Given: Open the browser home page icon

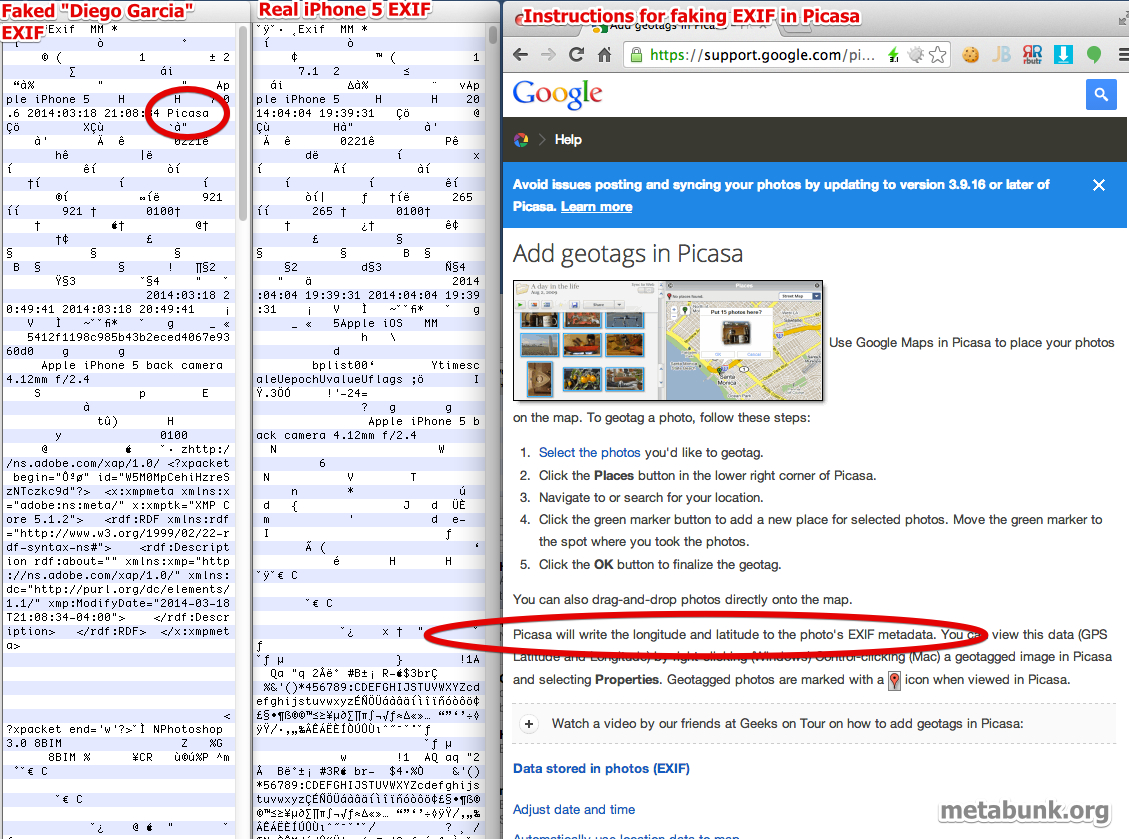Looking at the screenshot, I should [x=605, y=55].
